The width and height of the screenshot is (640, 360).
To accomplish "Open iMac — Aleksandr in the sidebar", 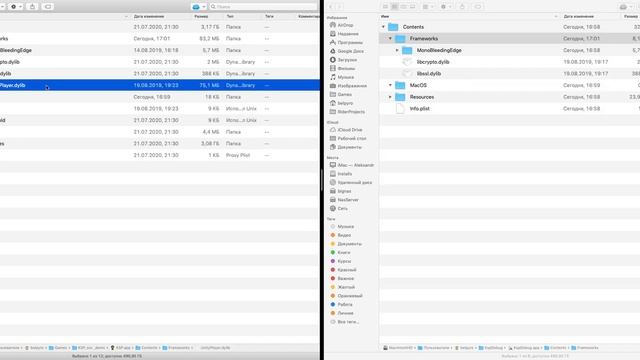I will 355,165.
